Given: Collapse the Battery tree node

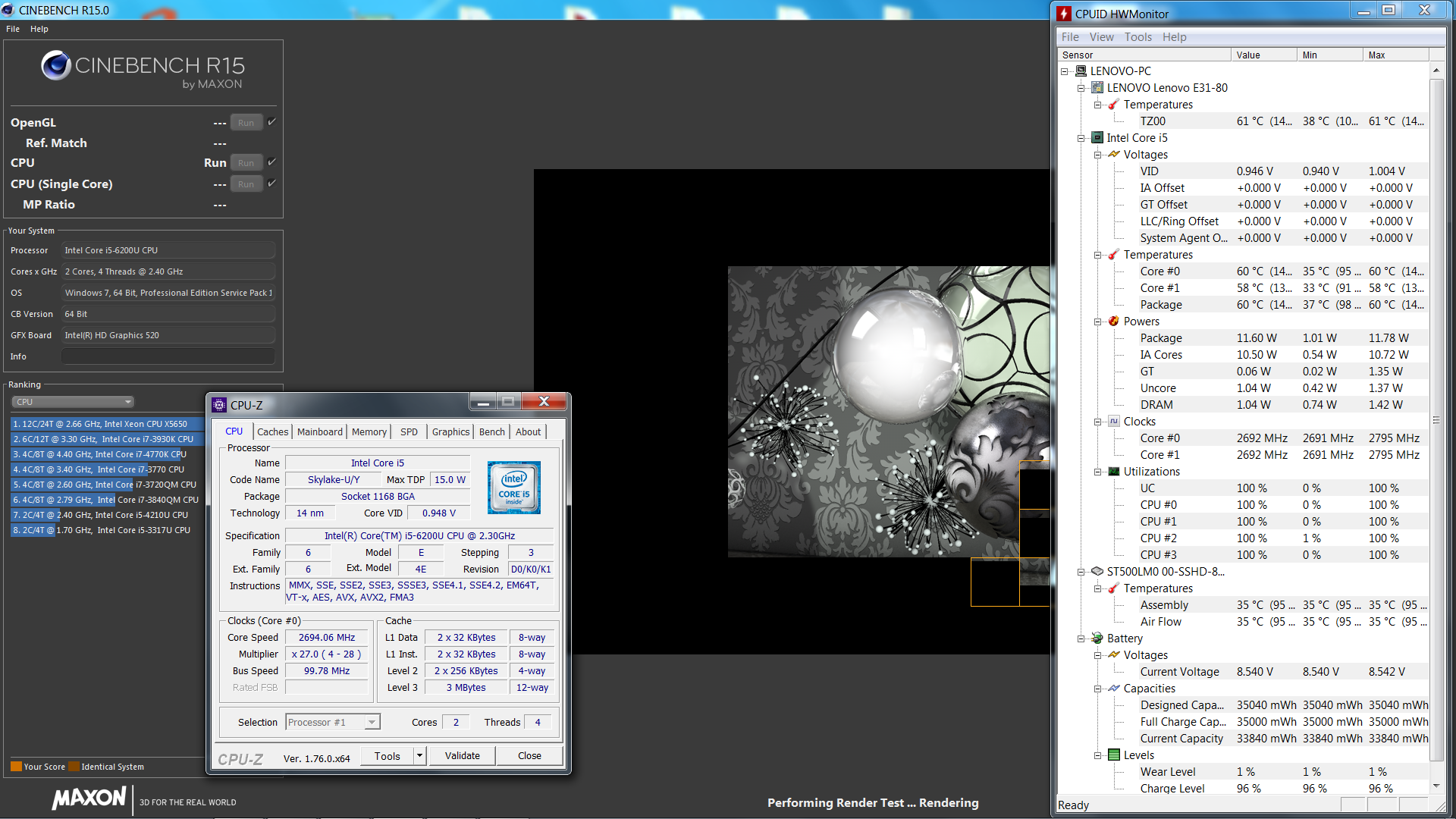Looking at the screenshot, I should coord(1081,639).
